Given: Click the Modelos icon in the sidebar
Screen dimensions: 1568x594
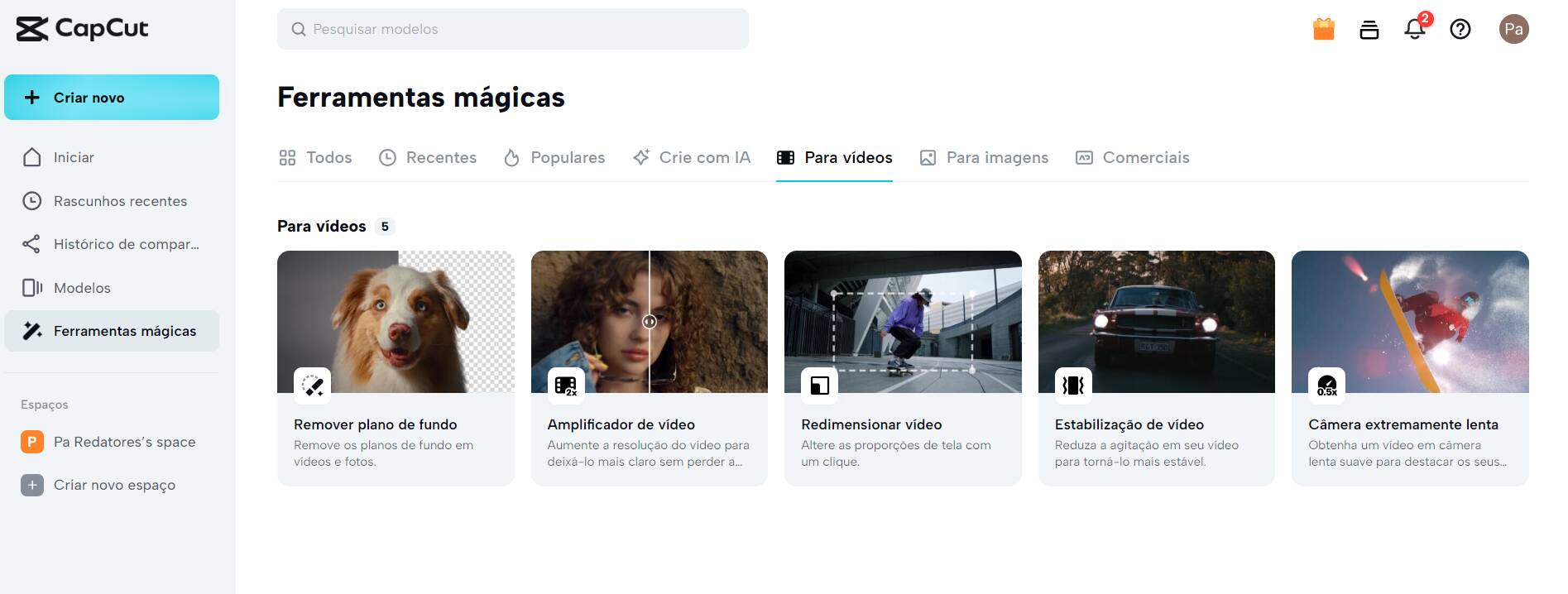Looking at the screenshot, I should 32,288.
